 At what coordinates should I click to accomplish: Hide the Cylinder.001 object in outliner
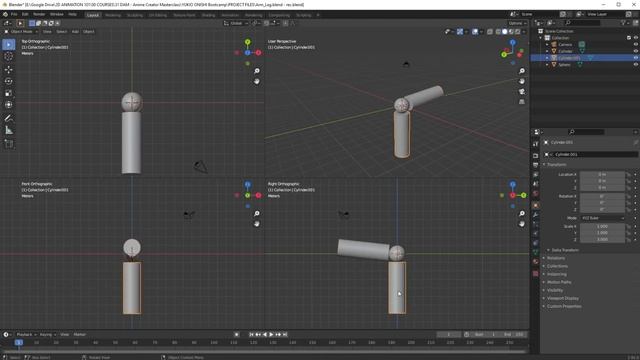click(x=636, y=58)
